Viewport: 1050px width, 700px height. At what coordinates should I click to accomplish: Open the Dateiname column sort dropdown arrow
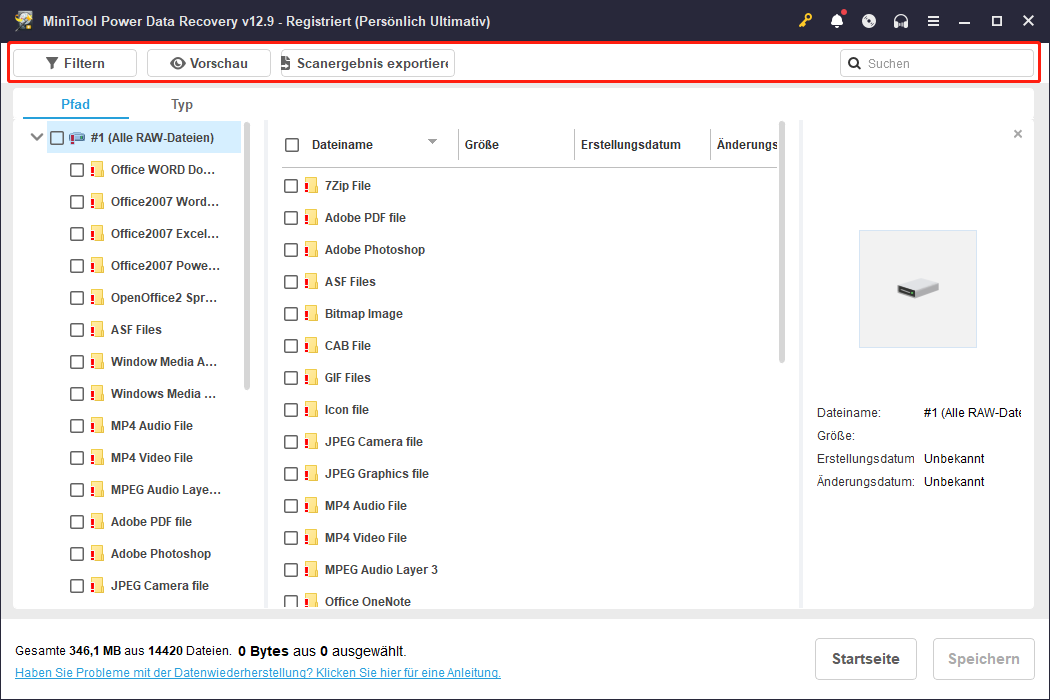[433, 141]
